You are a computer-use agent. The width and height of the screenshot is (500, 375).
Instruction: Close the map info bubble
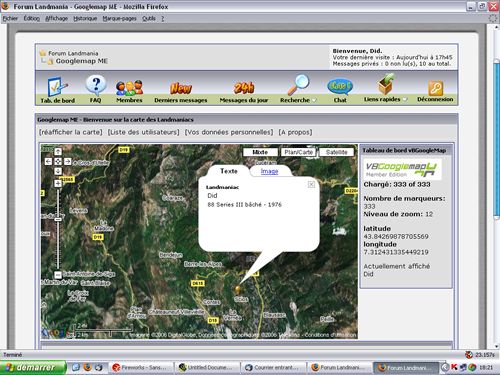311,184
